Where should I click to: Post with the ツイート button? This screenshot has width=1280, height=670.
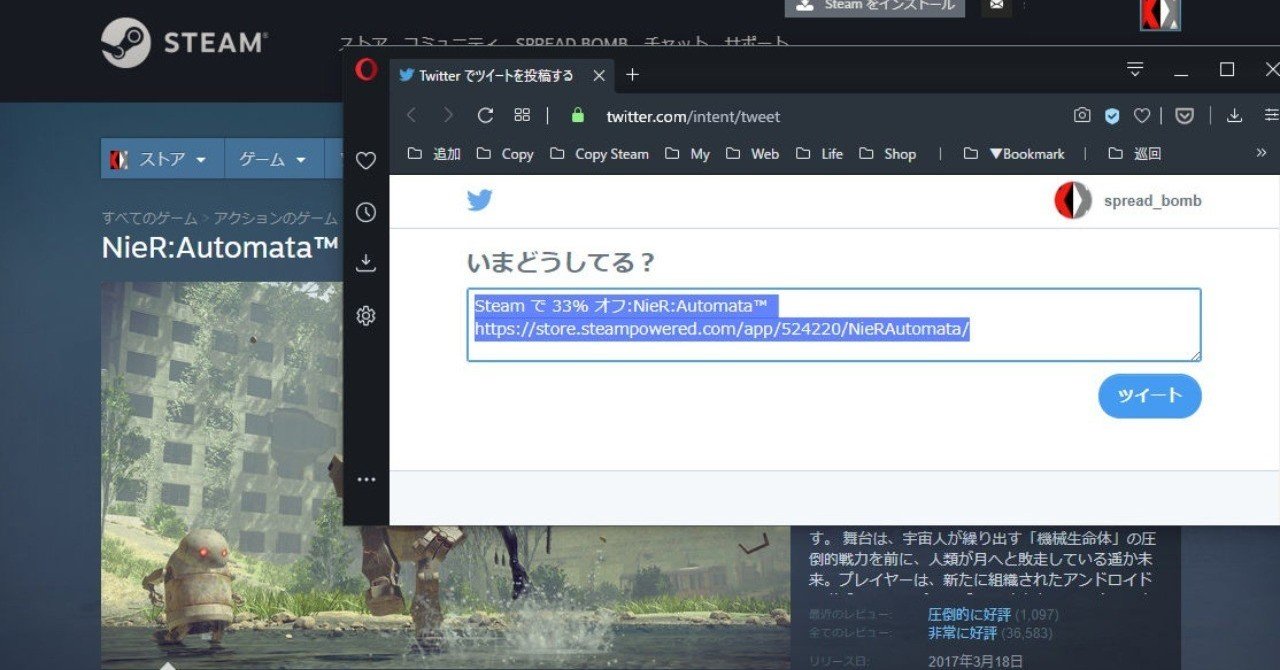1150,396
